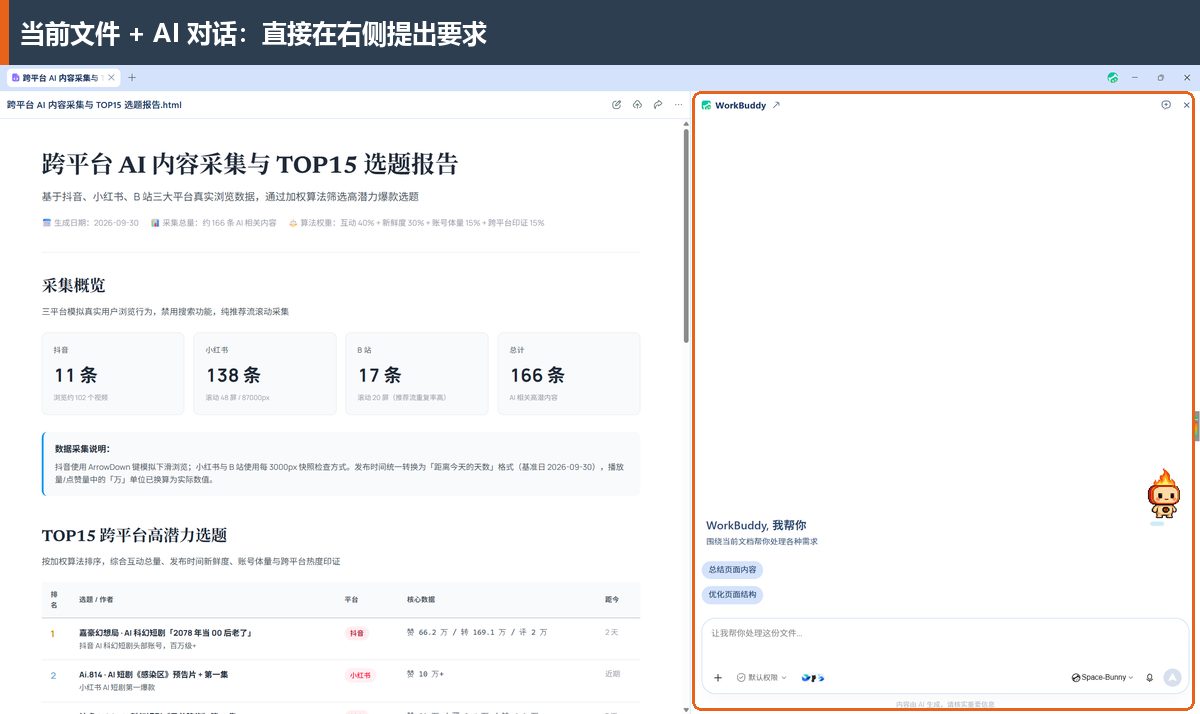The image size is (1200, 714).
Task: Click the 数据采集说明 heading
Action: click(82, 449)
